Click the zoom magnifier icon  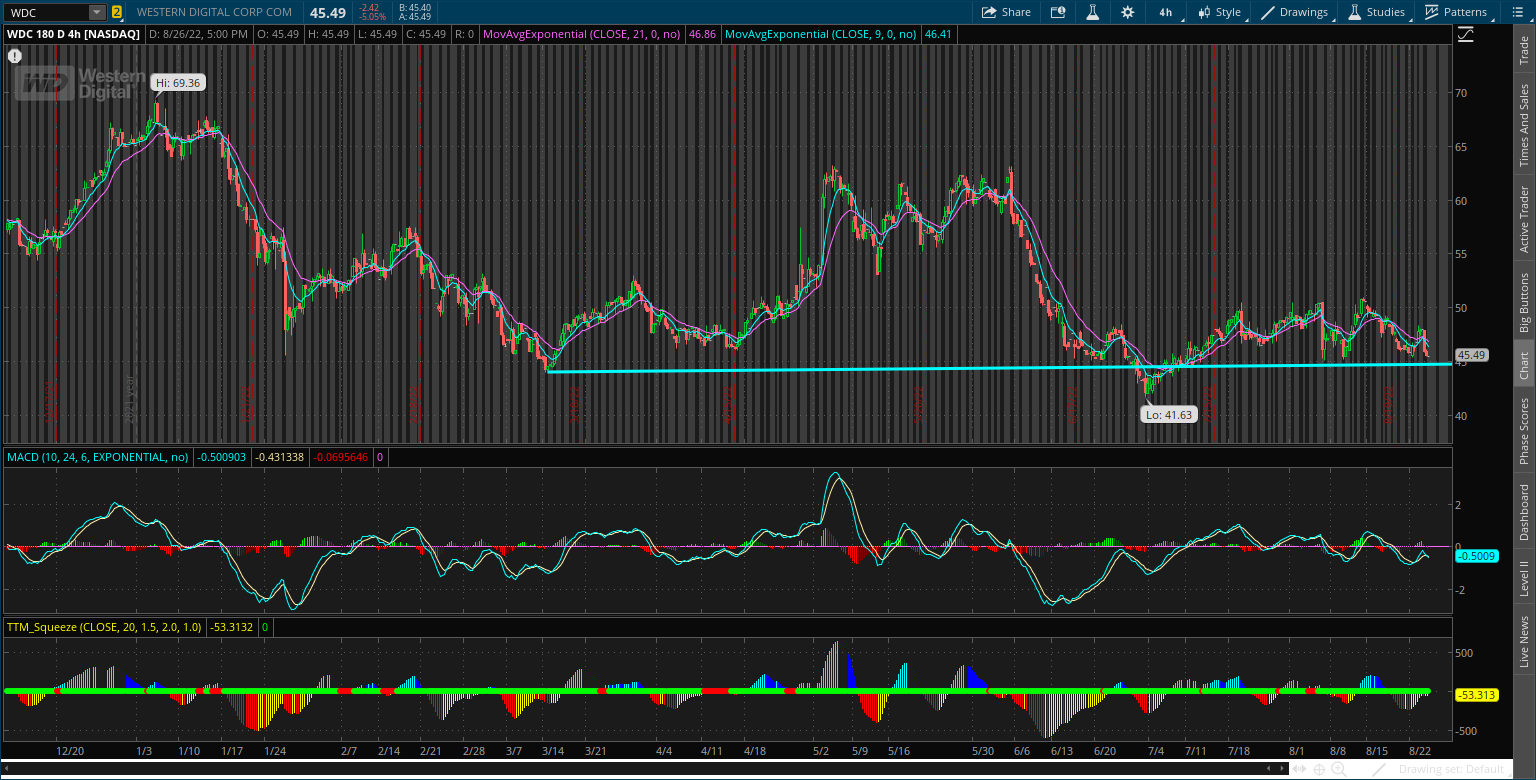1338,769
